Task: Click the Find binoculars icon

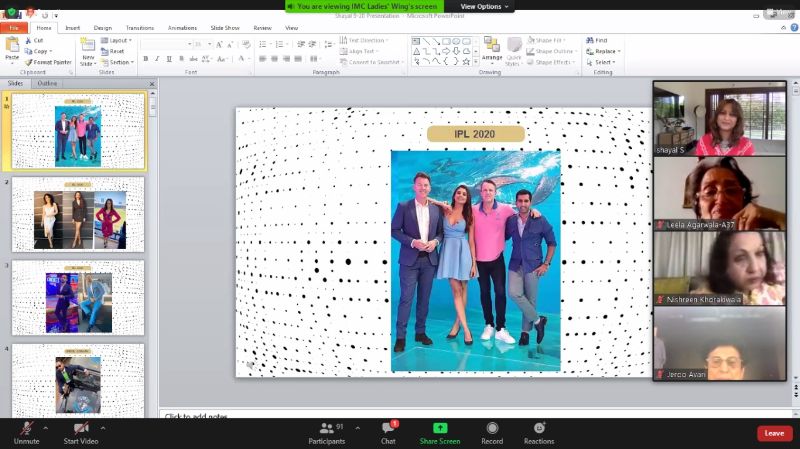Action: [590, 40]
